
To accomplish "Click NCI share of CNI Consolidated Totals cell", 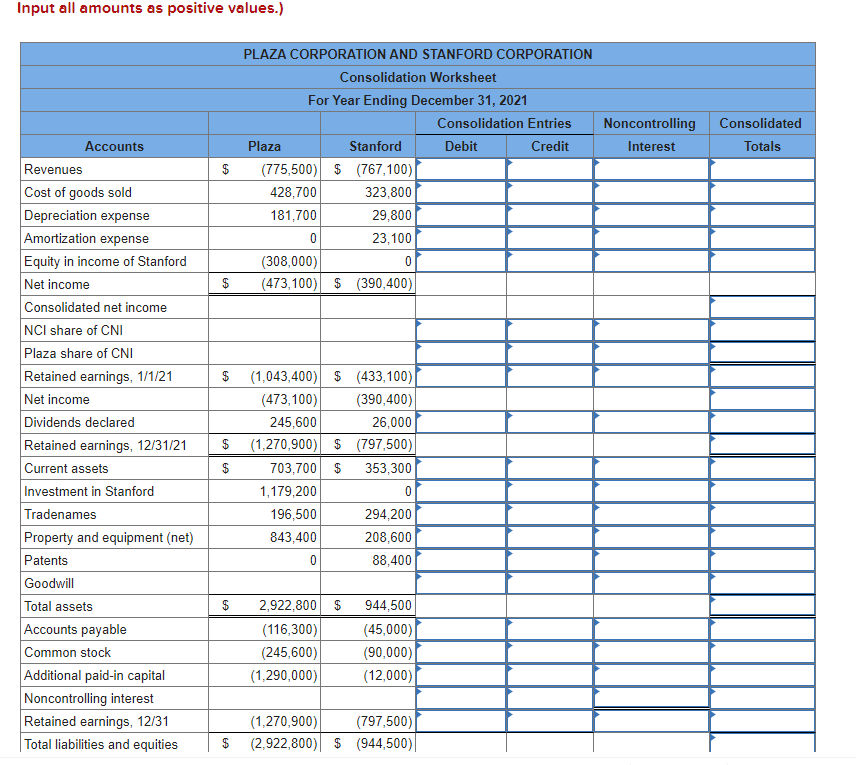I will [x=762, y=330].
